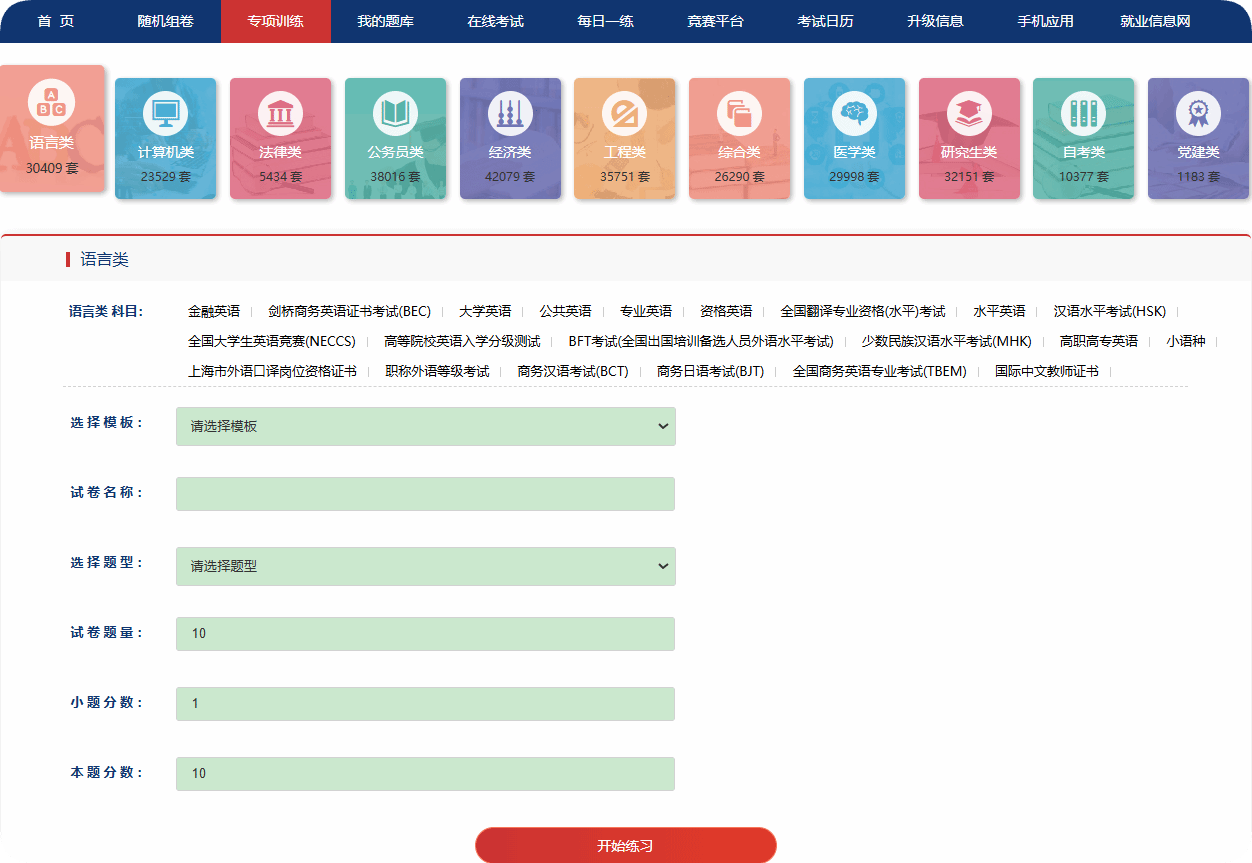Expand the 请选择题型 question type dropdown
Viewport: 1252px width, 863px height.
pos(425,566)
